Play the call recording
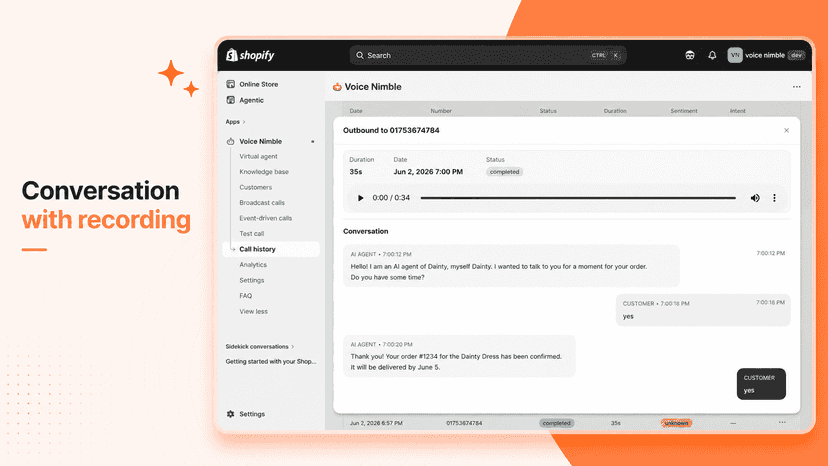The height and width of the screenshot is (466, 828). pyautogui.click(x=361, y=198)
